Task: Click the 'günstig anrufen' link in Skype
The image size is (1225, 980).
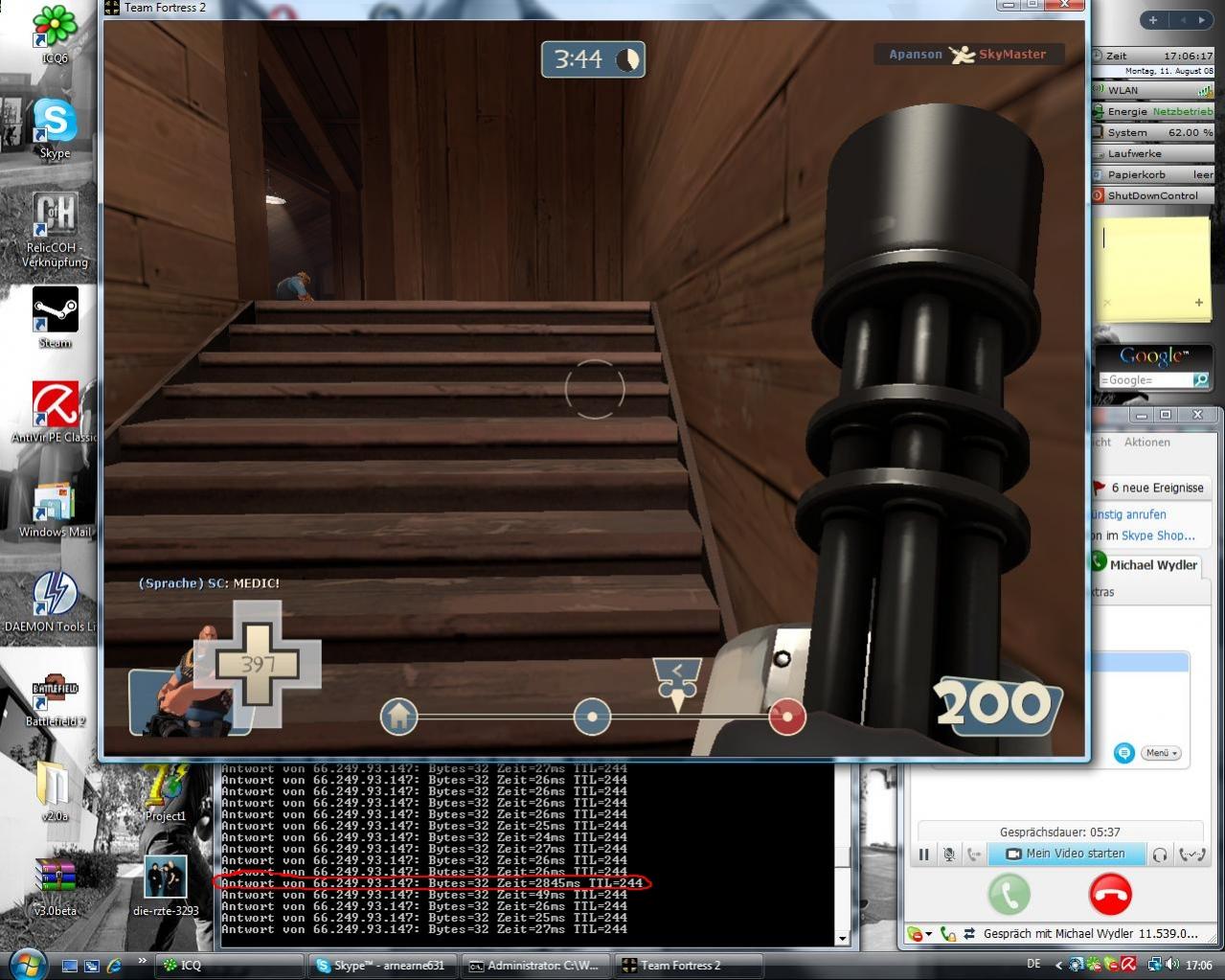Action: click(1129, 514)
